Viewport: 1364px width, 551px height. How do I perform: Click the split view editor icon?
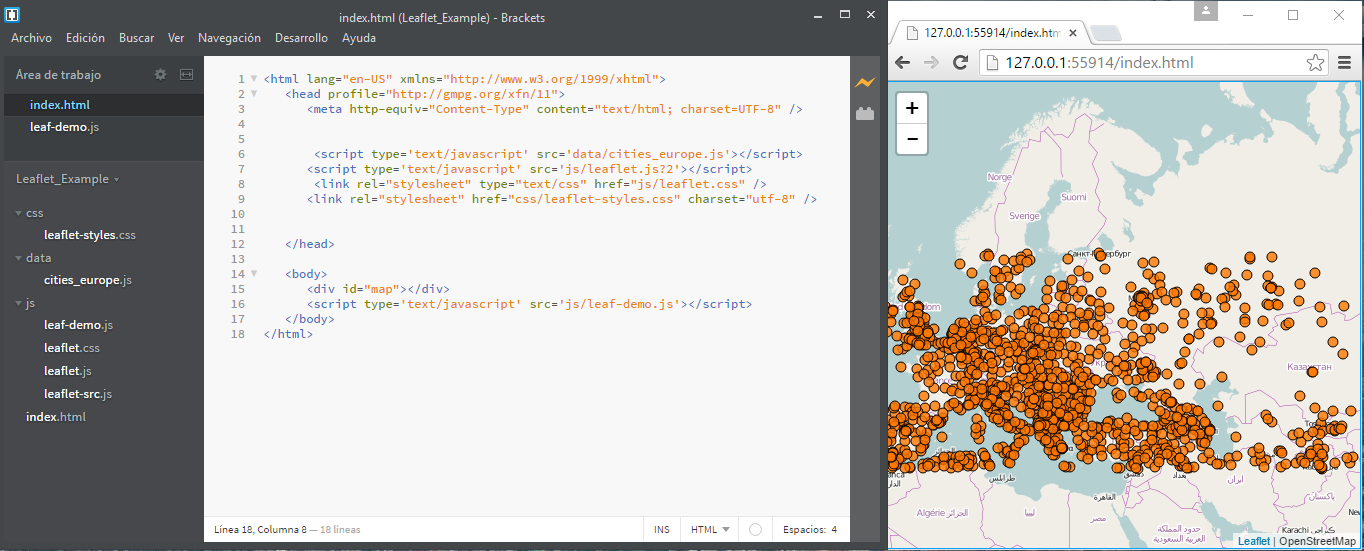[186, 74]
